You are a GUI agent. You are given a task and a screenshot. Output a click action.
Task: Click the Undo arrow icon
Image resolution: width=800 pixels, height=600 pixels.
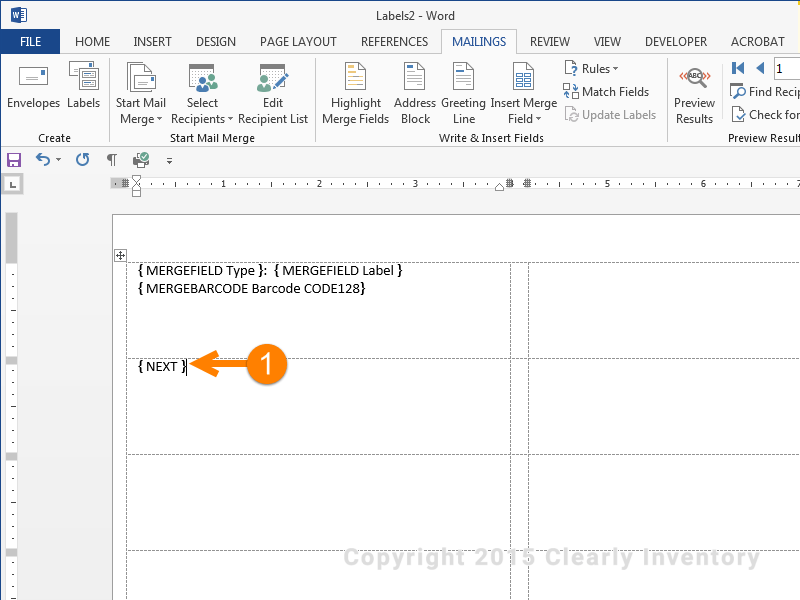click(42, 160)
